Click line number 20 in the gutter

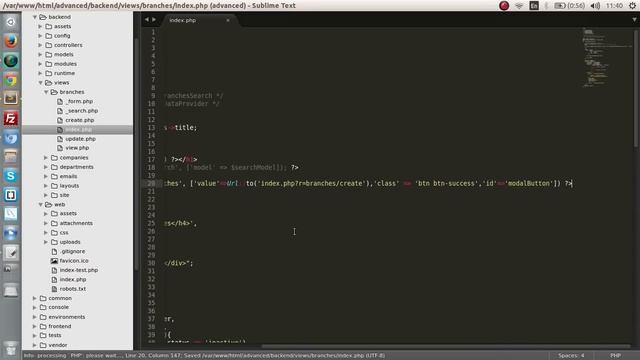pyautogui.click(x=151, y=184)
